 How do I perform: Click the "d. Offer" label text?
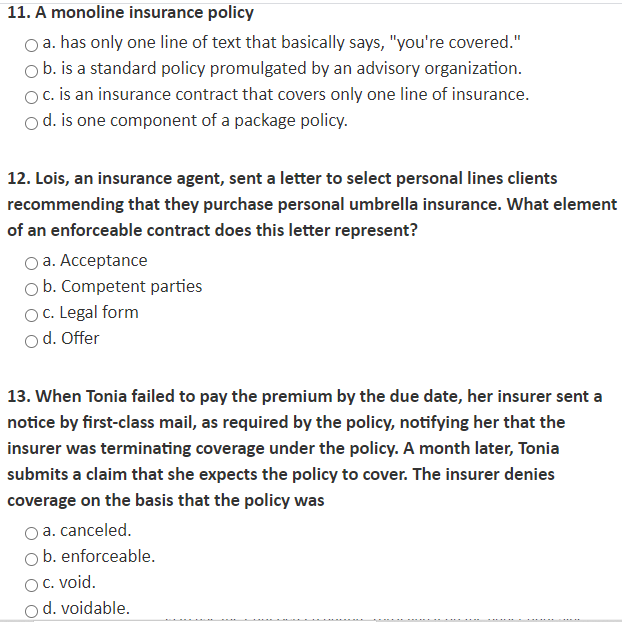coord(71,338)
